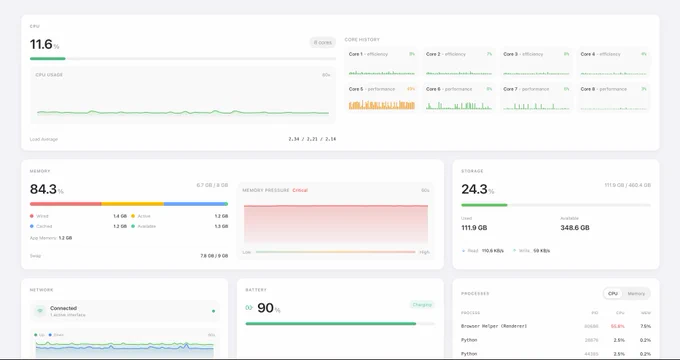Click the Swap value 7.8 GB / 9 GB
Screen dimensions: 680x360
[214, 256]
